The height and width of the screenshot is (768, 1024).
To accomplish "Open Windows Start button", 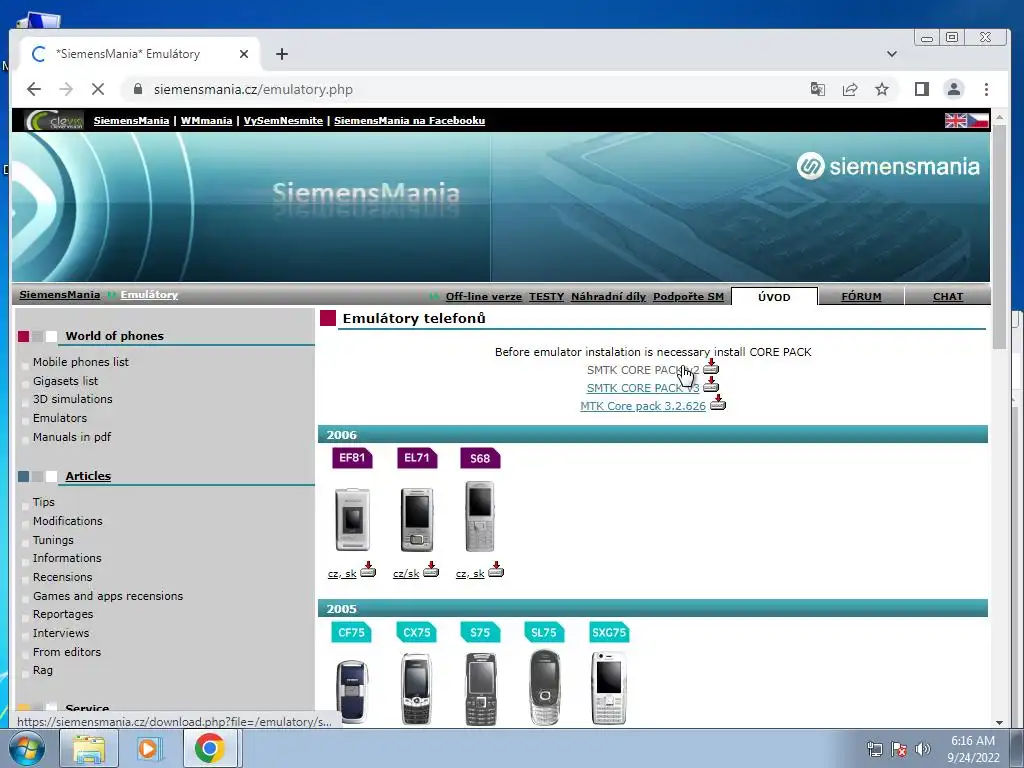I will (x=27, y=748).
